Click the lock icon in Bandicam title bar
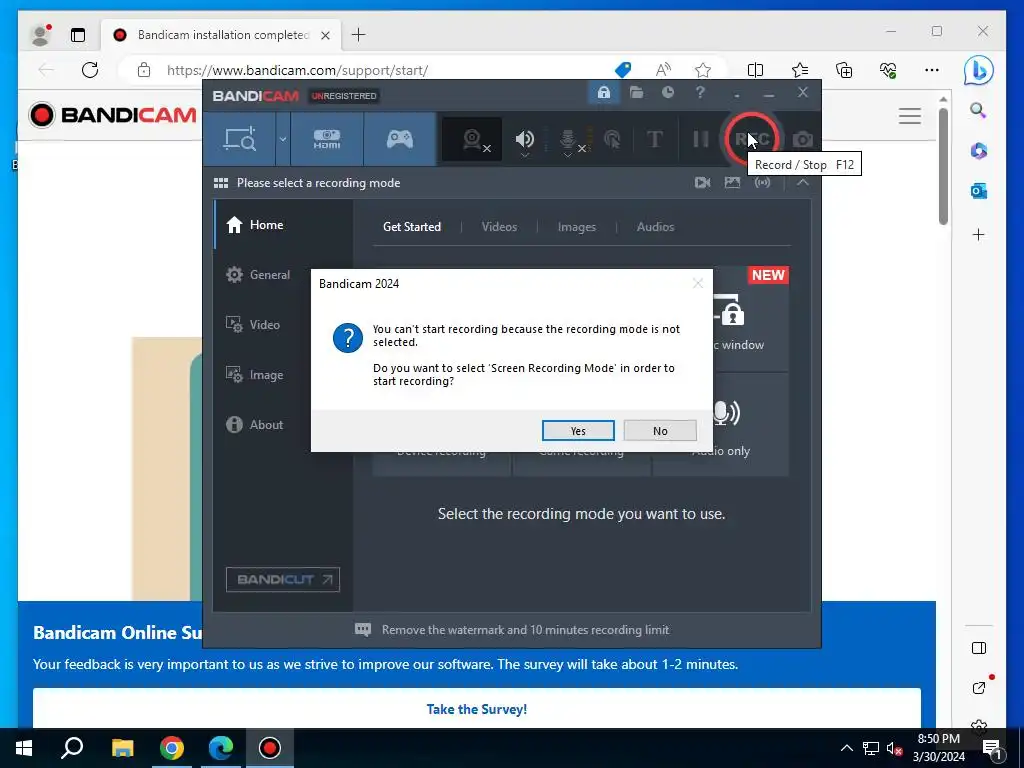 (603, 93)
